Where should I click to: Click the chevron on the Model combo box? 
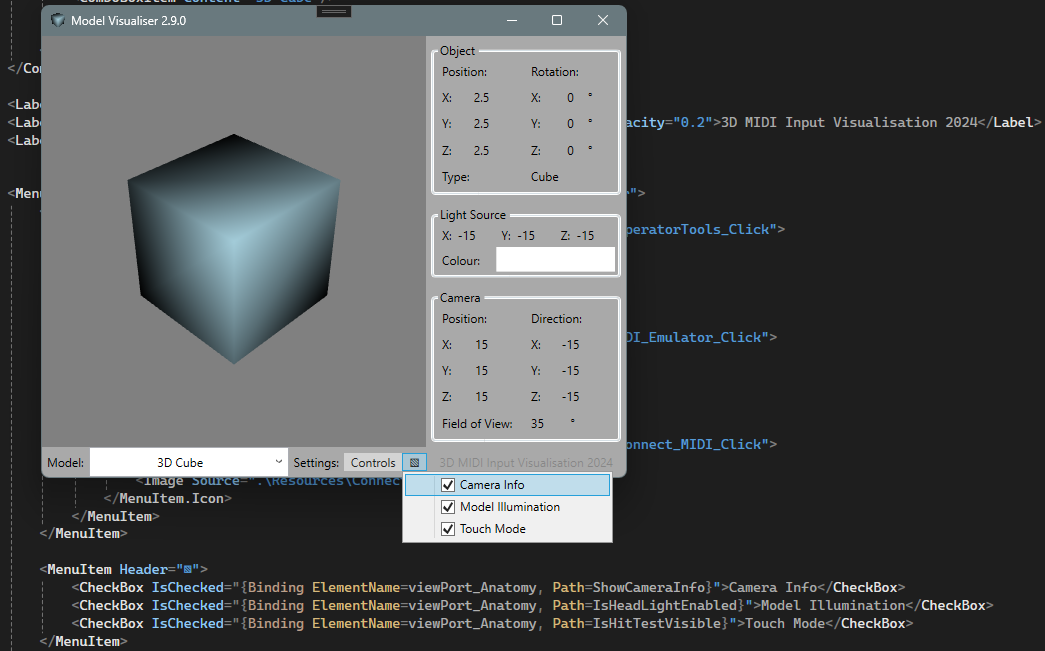click(x=278, y=462)
